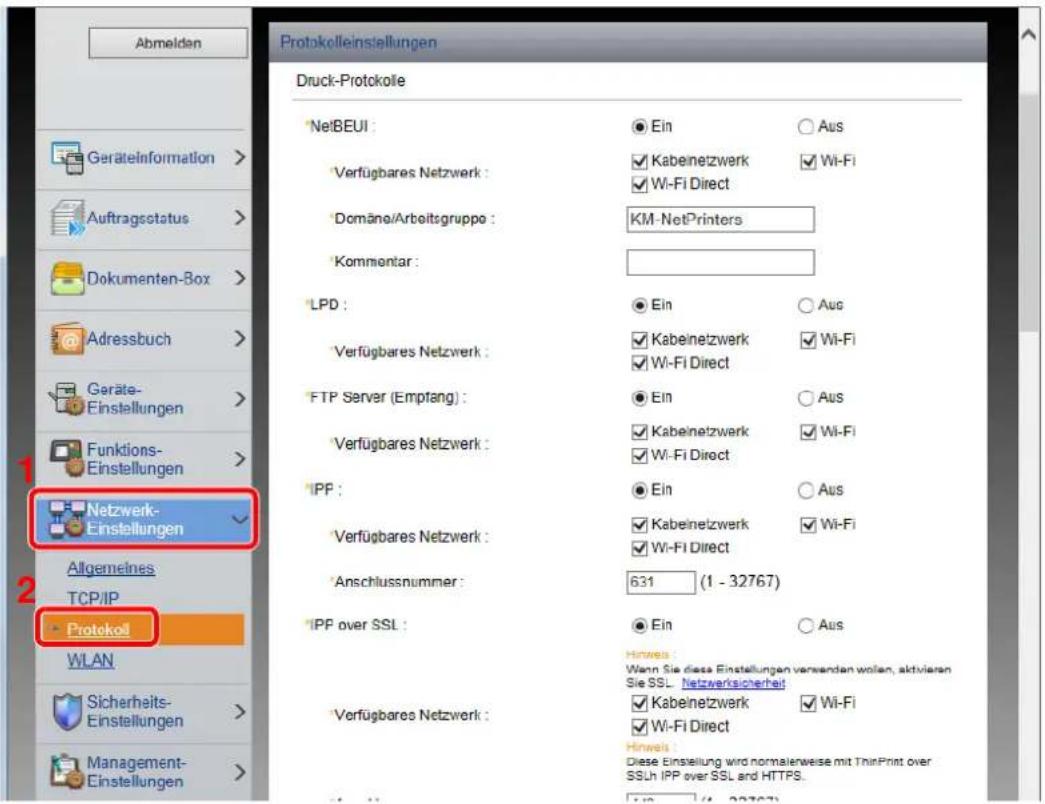Uncheck Wi-Fi under NetBEUI

808,161
